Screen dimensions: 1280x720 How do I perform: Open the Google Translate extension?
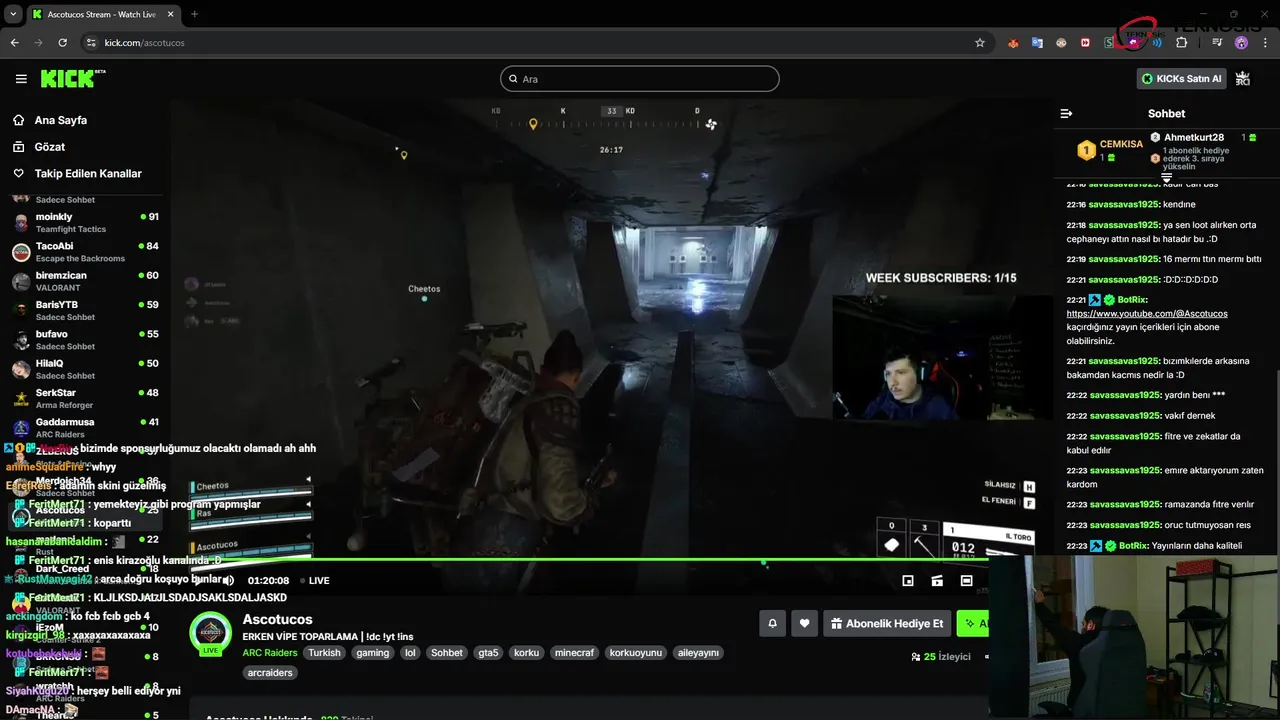[x=1037, y=43]
